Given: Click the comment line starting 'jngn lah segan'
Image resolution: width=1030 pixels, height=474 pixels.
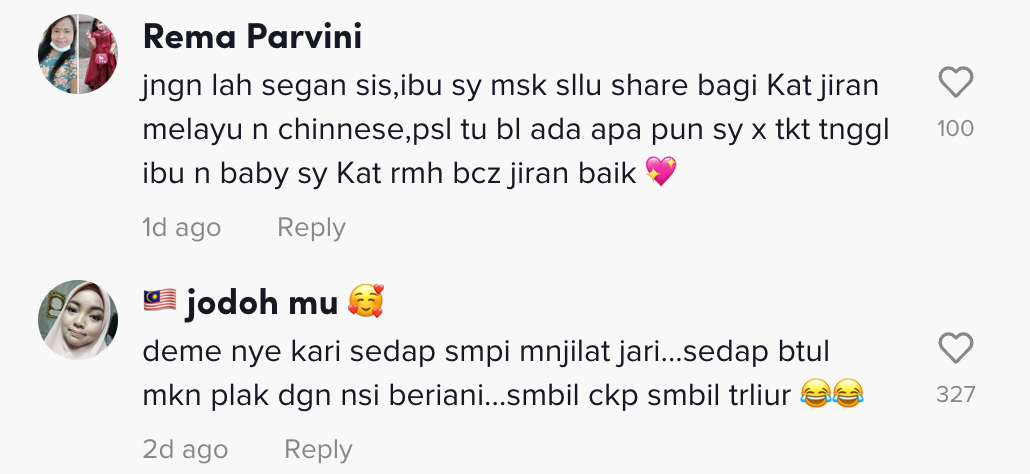Looking at the screenshot, I should 511,87.
